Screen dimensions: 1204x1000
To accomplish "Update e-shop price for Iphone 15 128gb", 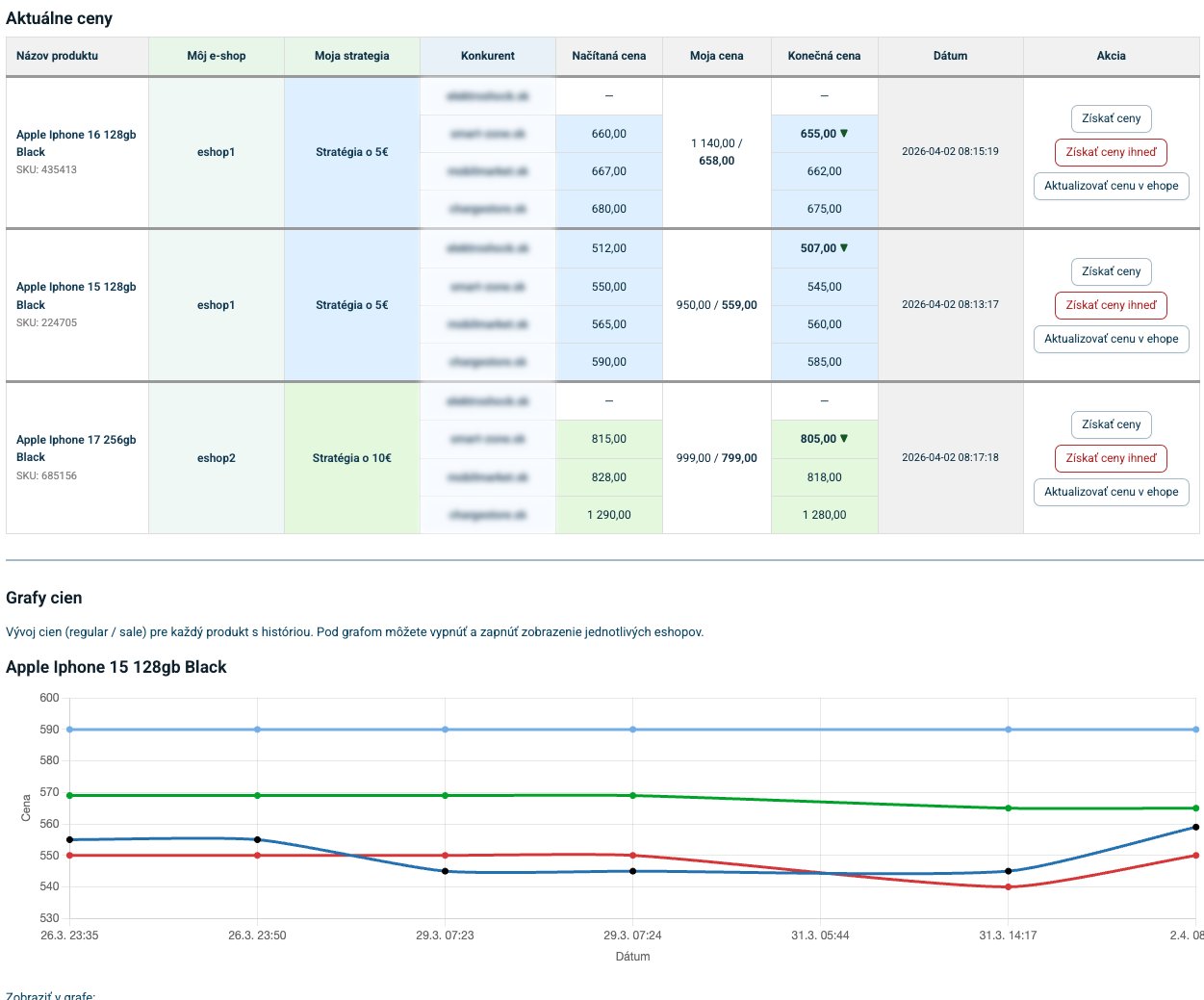I will pyautogui.click(x=1111, y=339).
